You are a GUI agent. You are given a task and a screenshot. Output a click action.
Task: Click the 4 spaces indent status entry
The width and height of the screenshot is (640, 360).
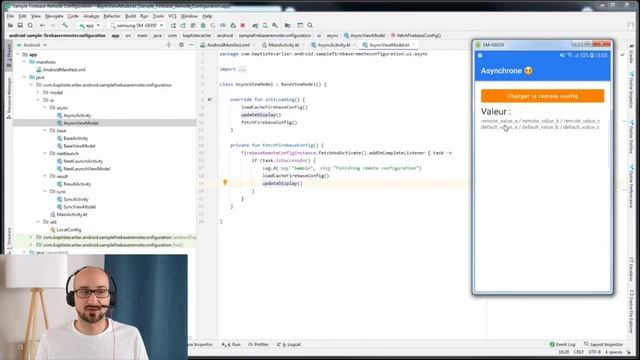pos(613,352)
